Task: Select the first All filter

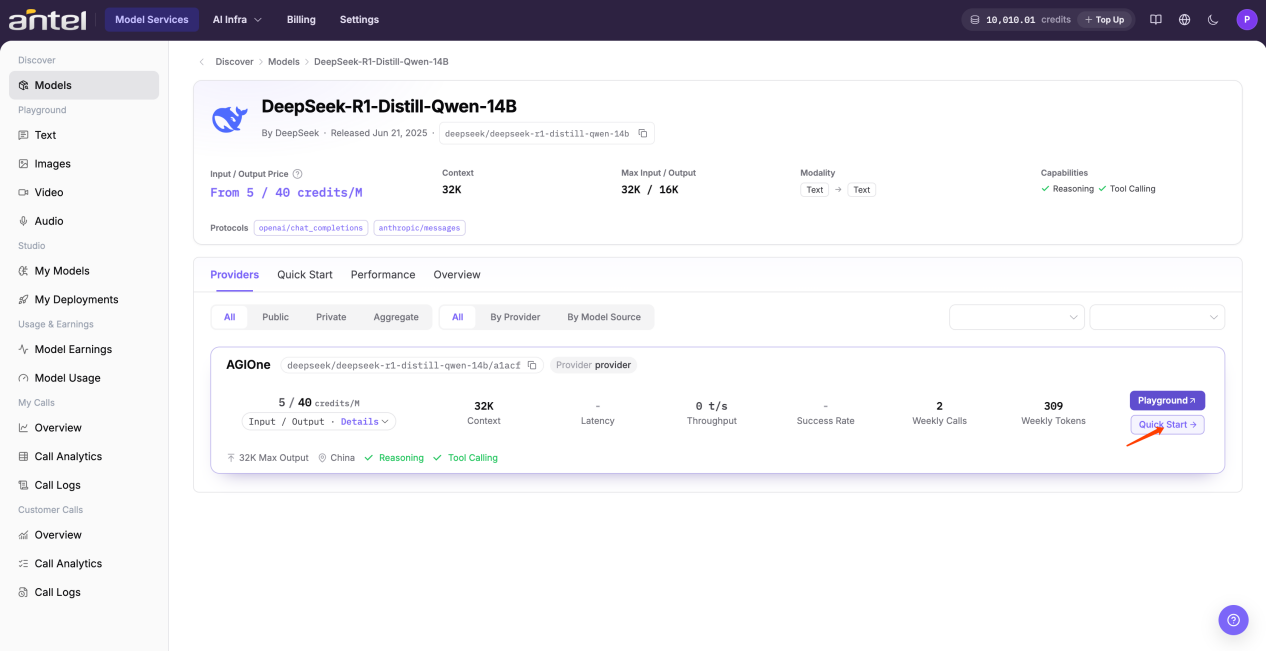Action: tap(229, 317)
